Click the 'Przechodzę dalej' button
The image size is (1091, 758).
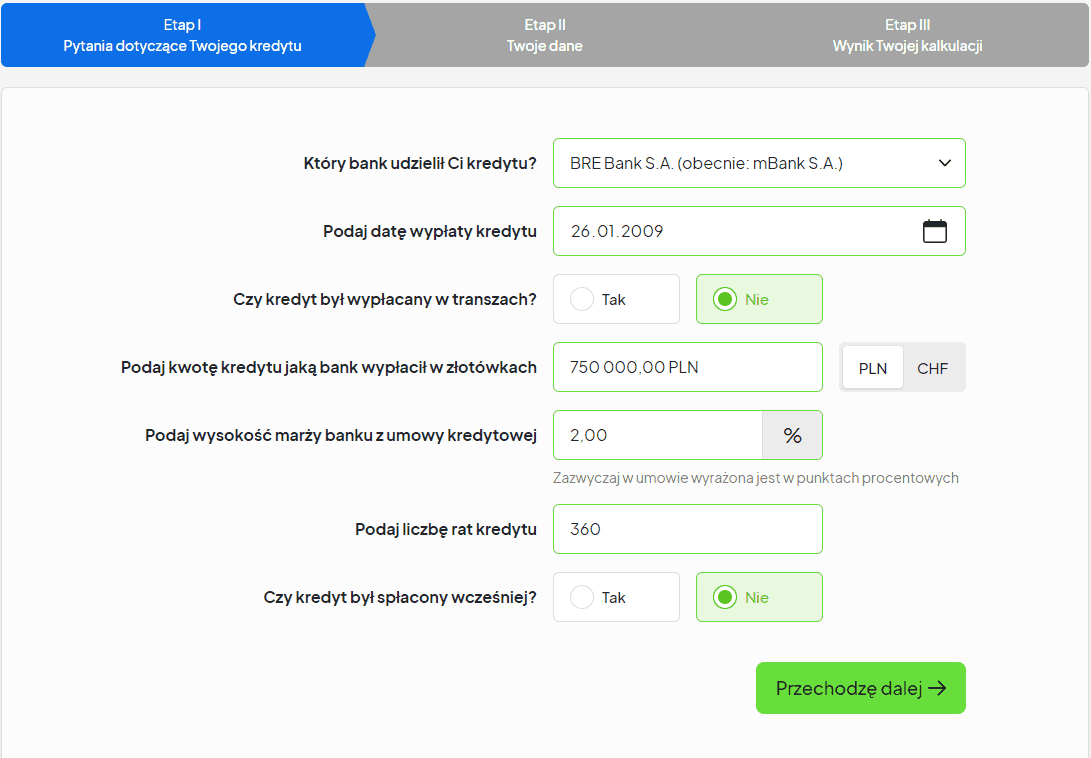[861, 688]
